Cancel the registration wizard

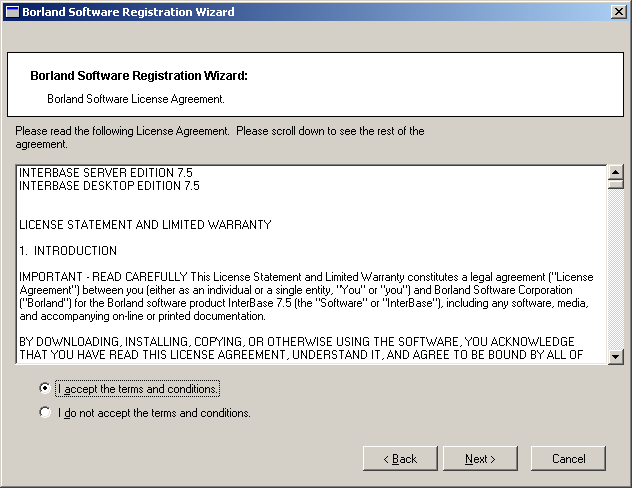pyautogui.click(x=569, y=458)
